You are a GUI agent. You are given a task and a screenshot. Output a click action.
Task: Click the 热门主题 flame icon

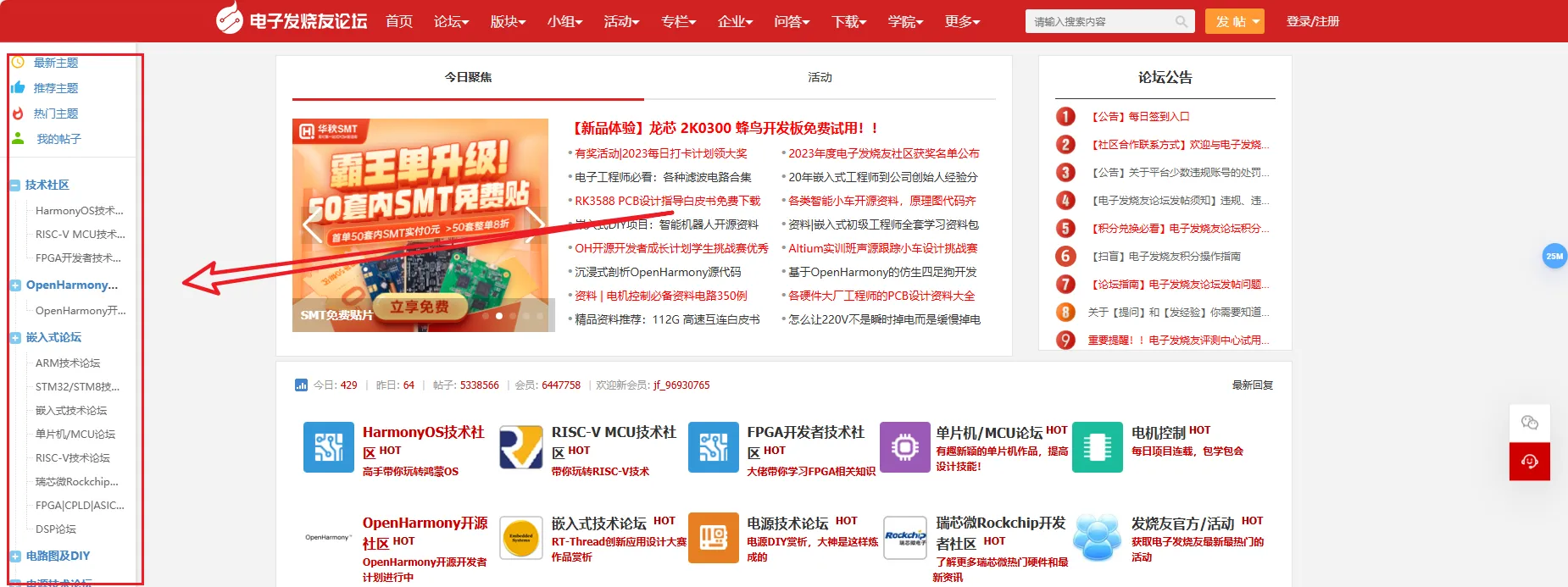click(x=18, y=114)
